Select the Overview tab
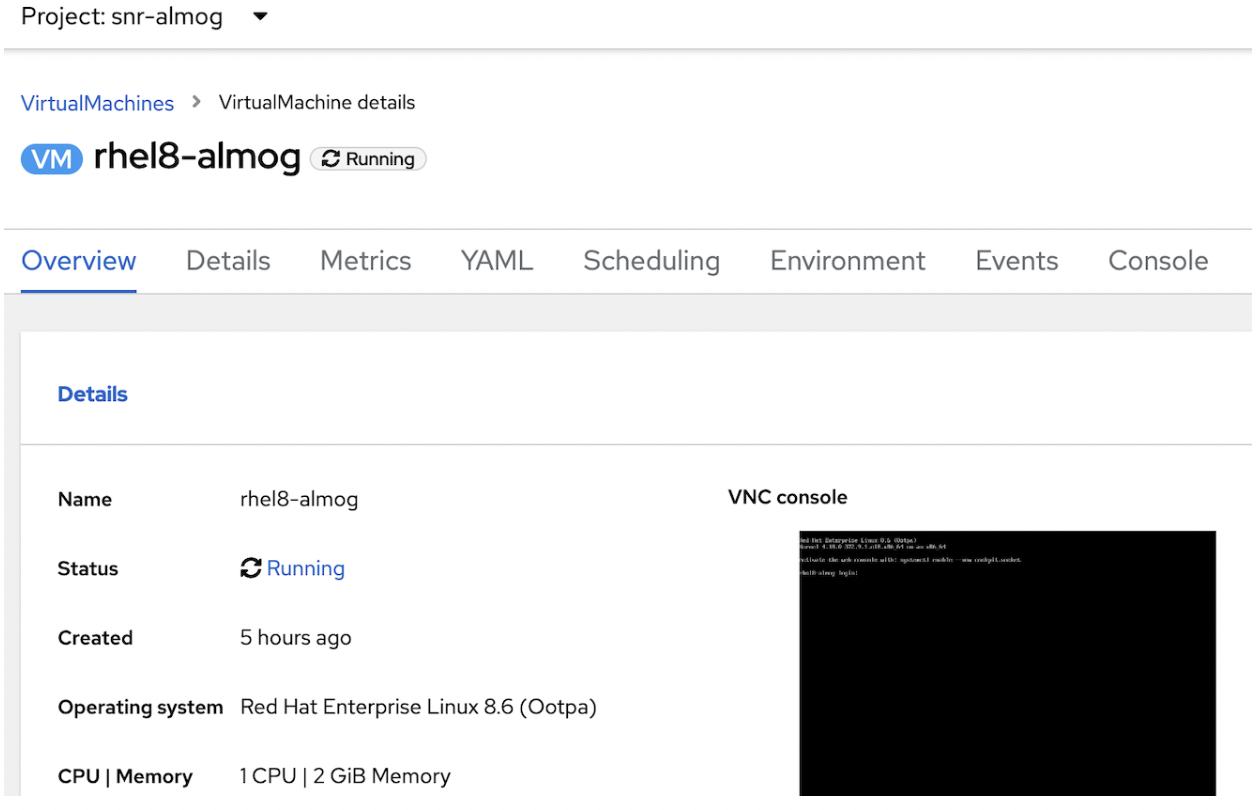This screenshot has width=1258, height=810. pyautogui.click(x=79, y=261)
